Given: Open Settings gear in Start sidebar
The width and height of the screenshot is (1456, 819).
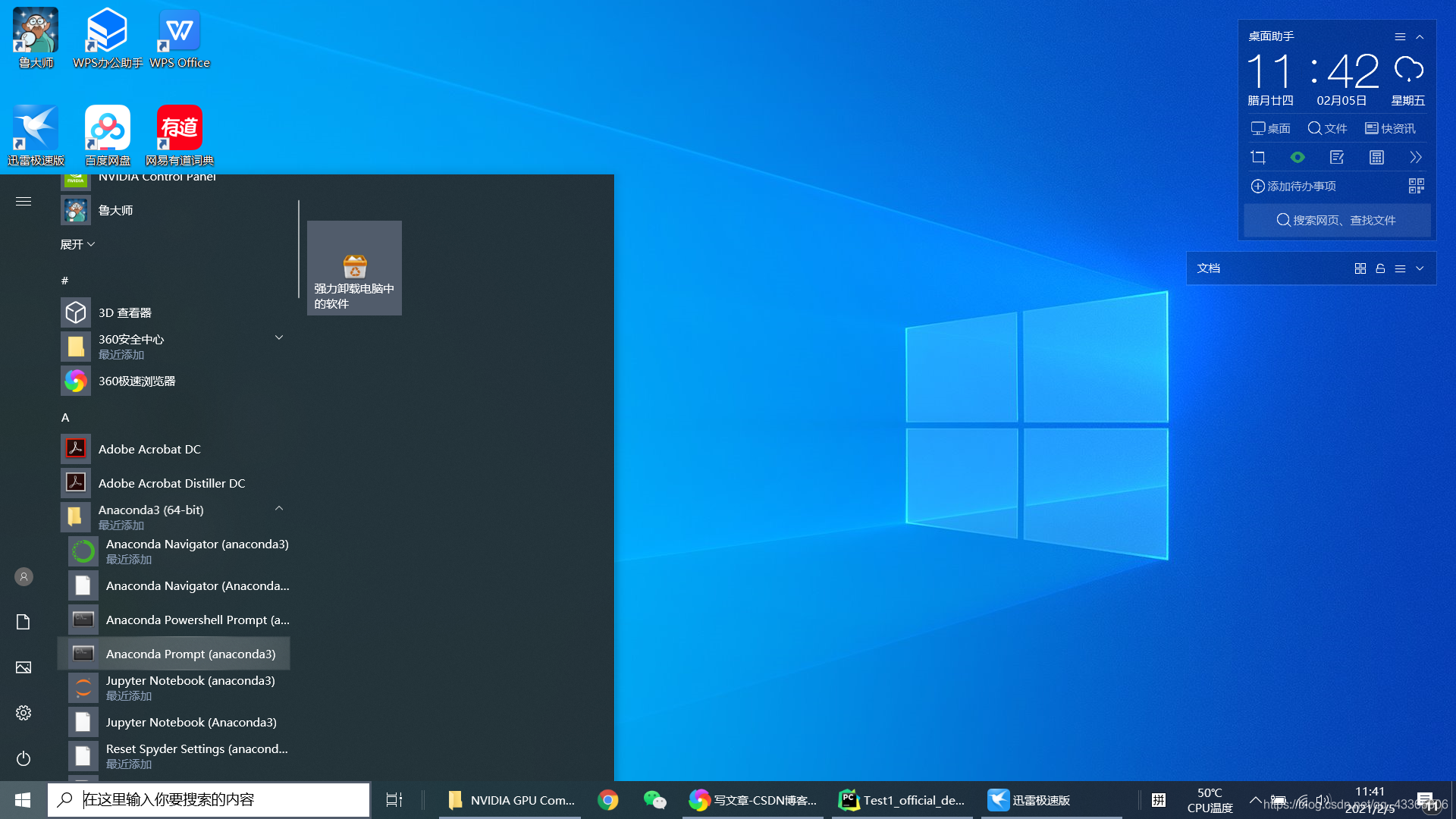Looking at the screenshot, I should coord(24,713).
